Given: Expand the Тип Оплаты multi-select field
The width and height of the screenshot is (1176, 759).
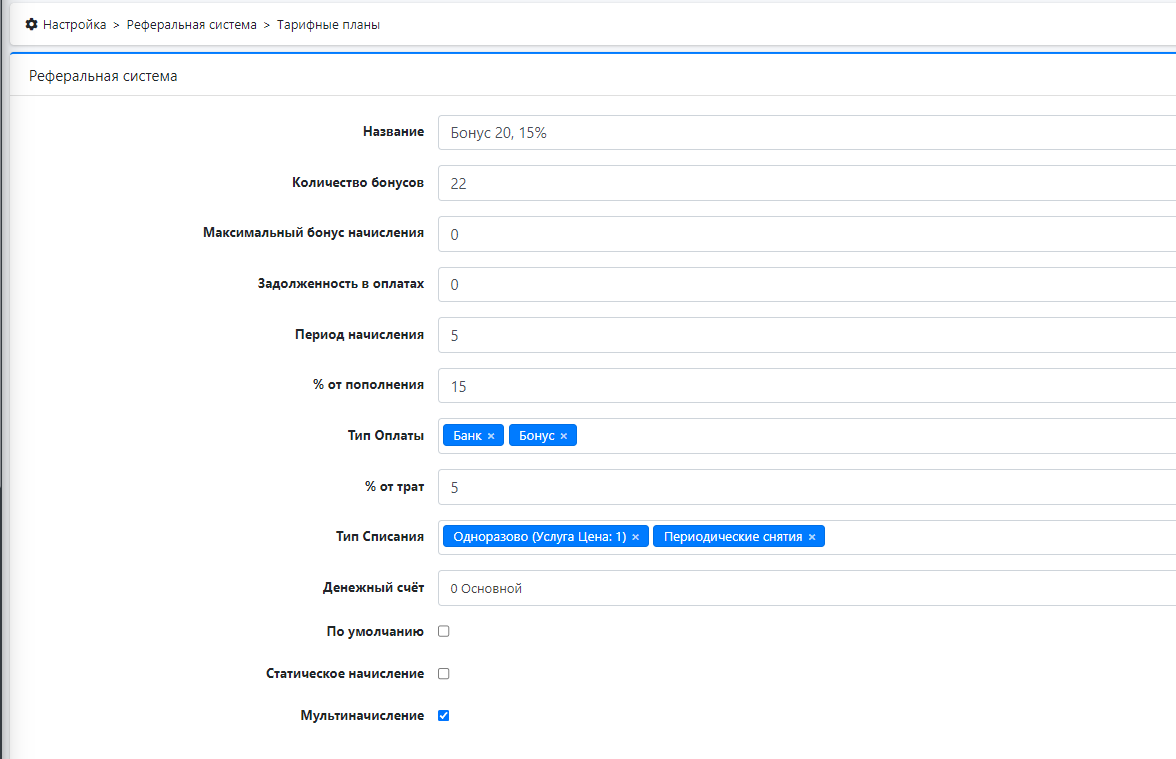Looking at the screenshot, I should (870, 436).
